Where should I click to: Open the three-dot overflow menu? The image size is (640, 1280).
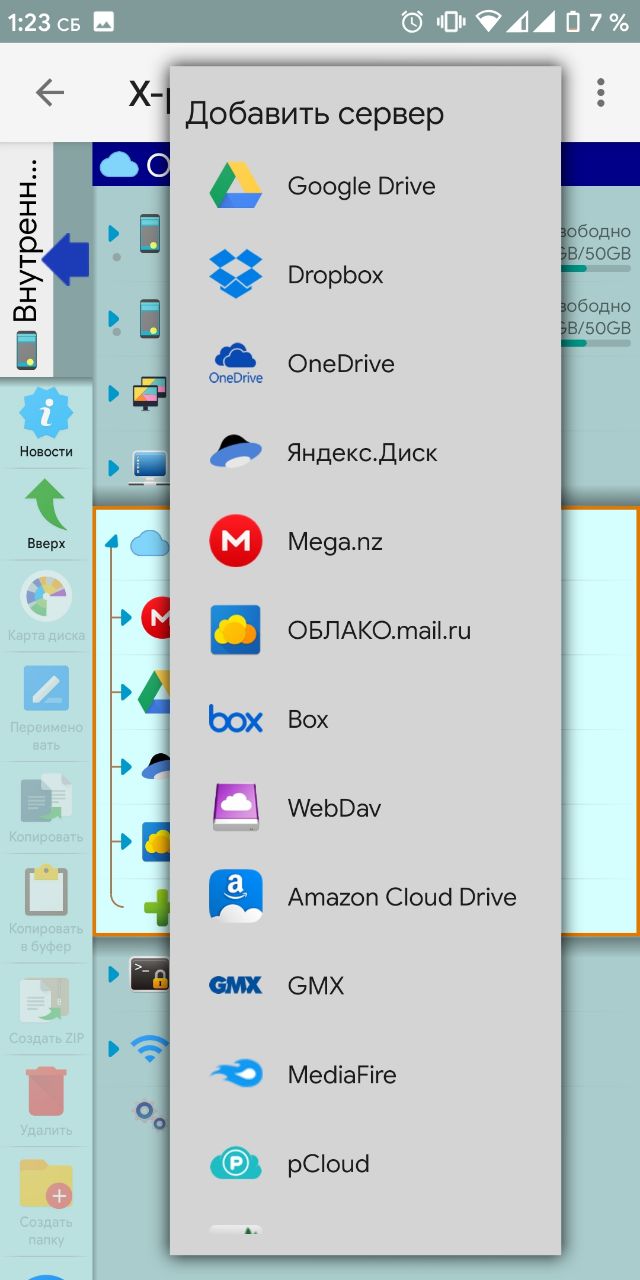pos(601,93)
